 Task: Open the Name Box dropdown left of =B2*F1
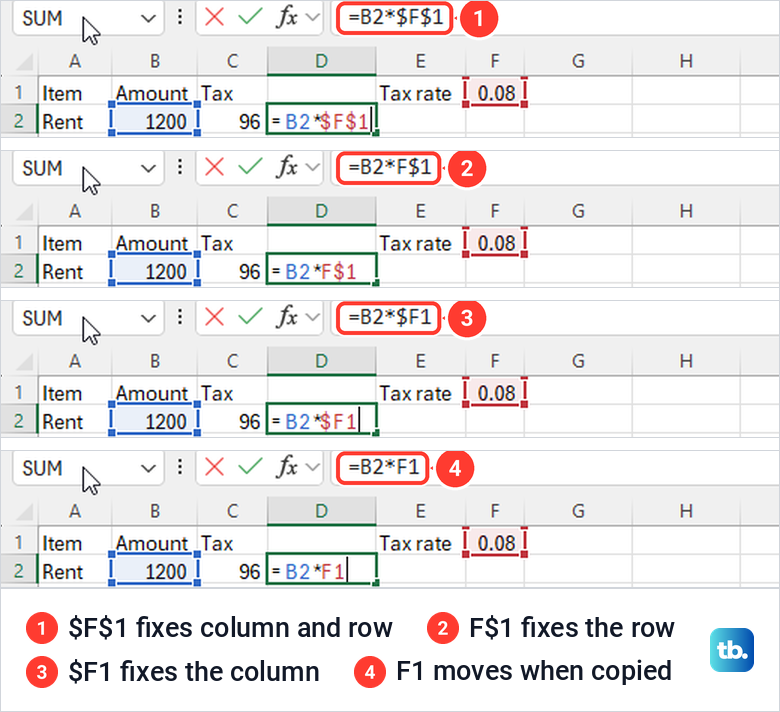click(x=148, y=469)
